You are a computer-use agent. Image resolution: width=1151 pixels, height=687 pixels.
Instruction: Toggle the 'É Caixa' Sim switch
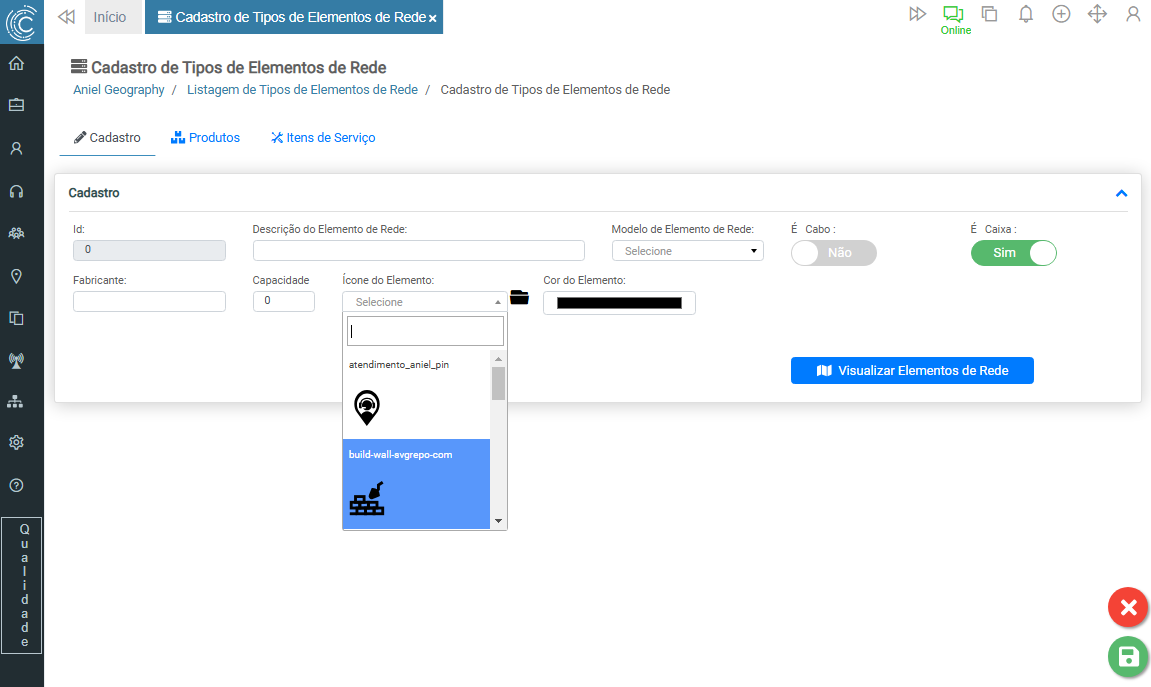tap(1013, 253)
